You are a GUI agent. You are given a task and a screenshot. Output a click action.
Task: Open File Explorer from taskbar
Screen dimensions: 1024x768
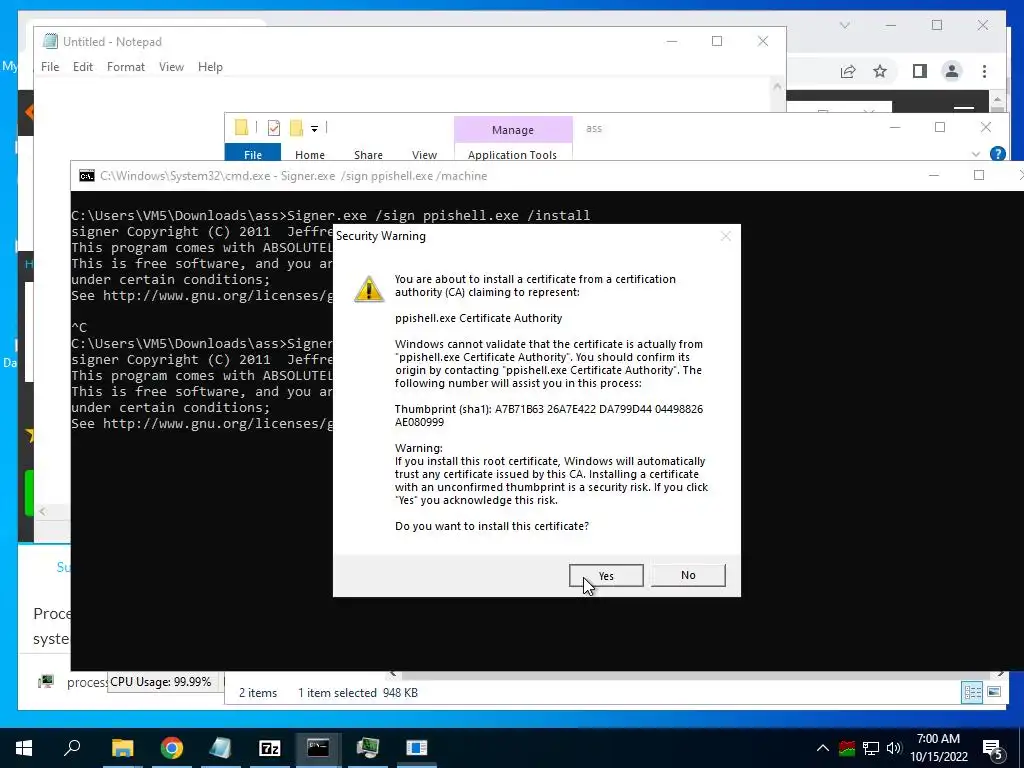[122, 748]
